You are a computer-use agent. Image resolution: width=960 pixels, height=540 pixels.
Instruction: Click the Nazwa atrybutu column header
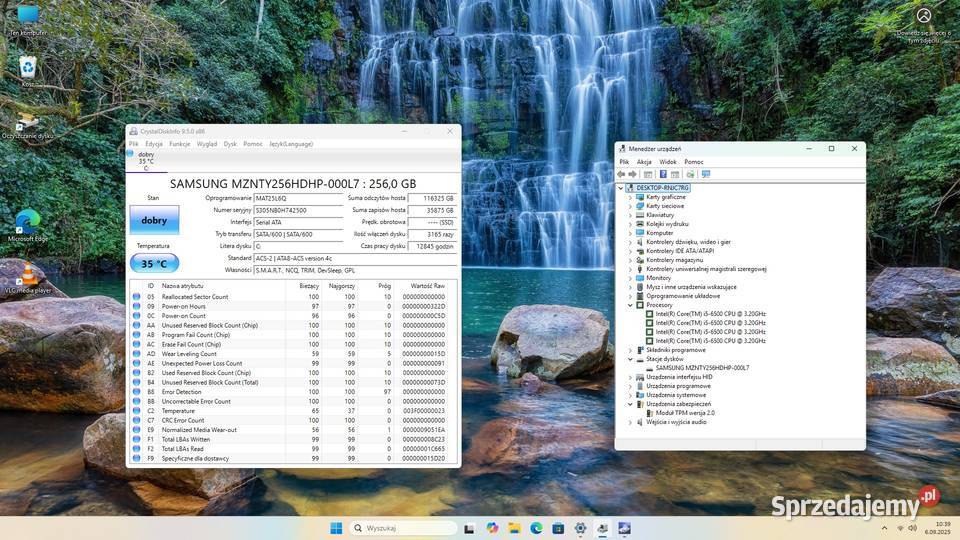tap(182, 286)
